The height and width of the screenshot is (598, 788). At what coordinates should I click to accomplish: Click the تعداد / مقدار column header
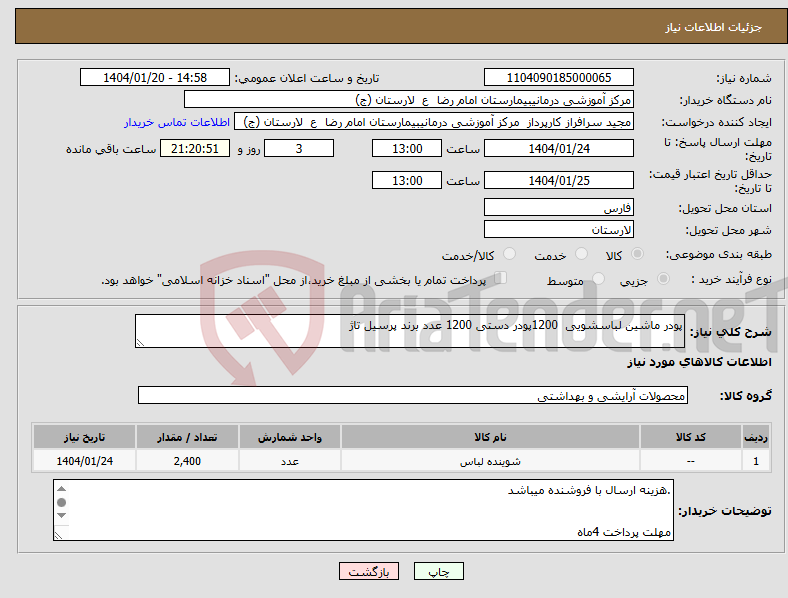click(x=187, y=437)
